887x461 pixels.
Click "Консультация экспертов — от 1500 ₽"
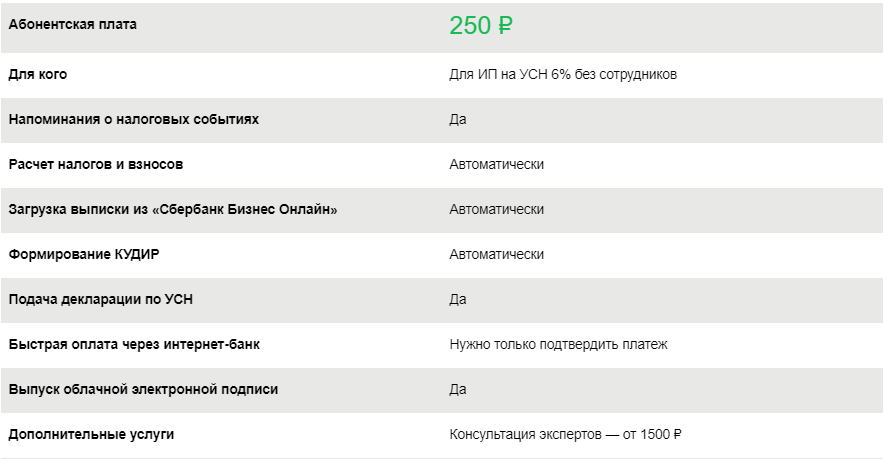[566, 434]
